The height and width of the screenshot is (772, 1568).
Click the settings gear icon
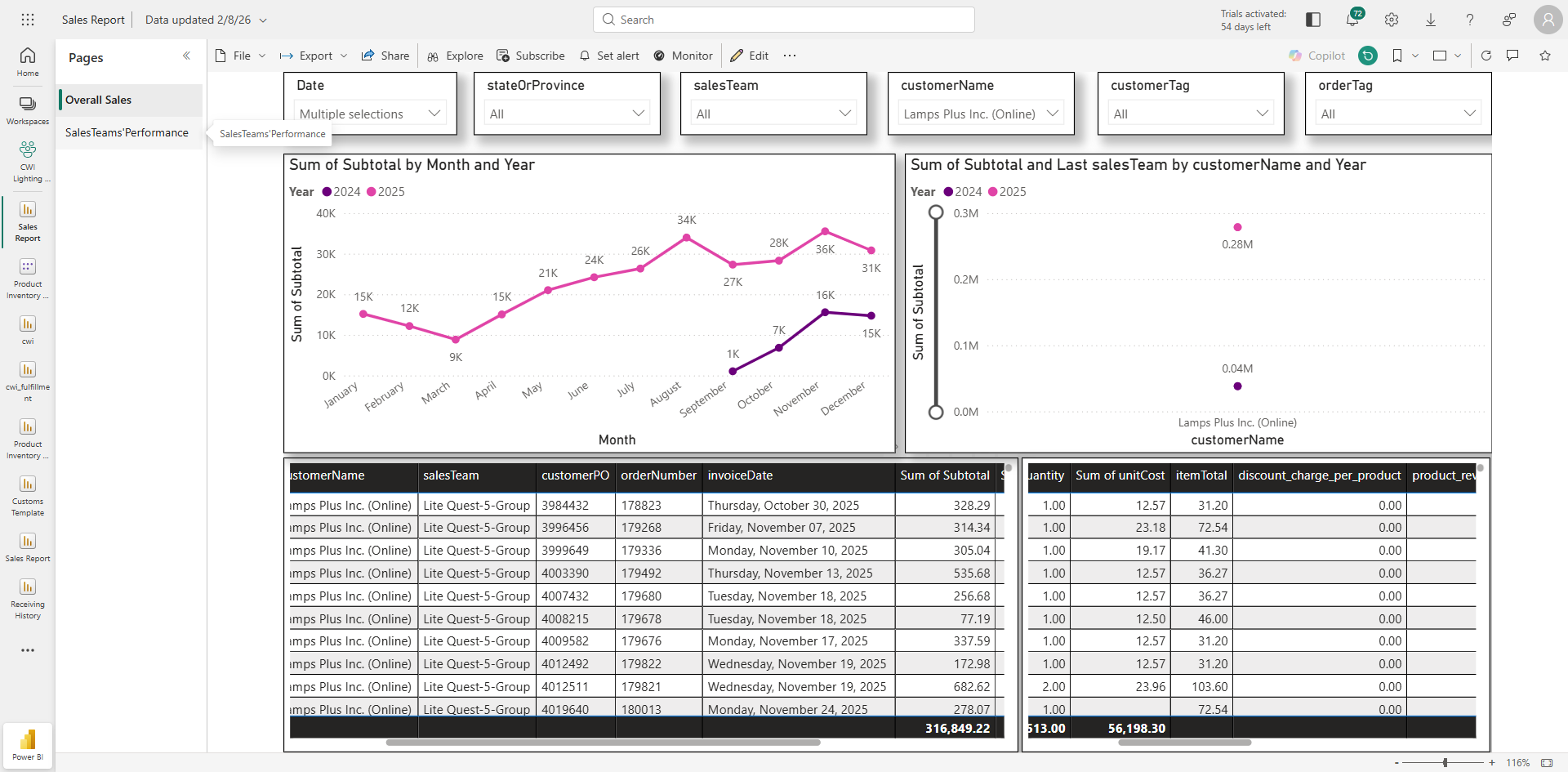[1392, 20]
